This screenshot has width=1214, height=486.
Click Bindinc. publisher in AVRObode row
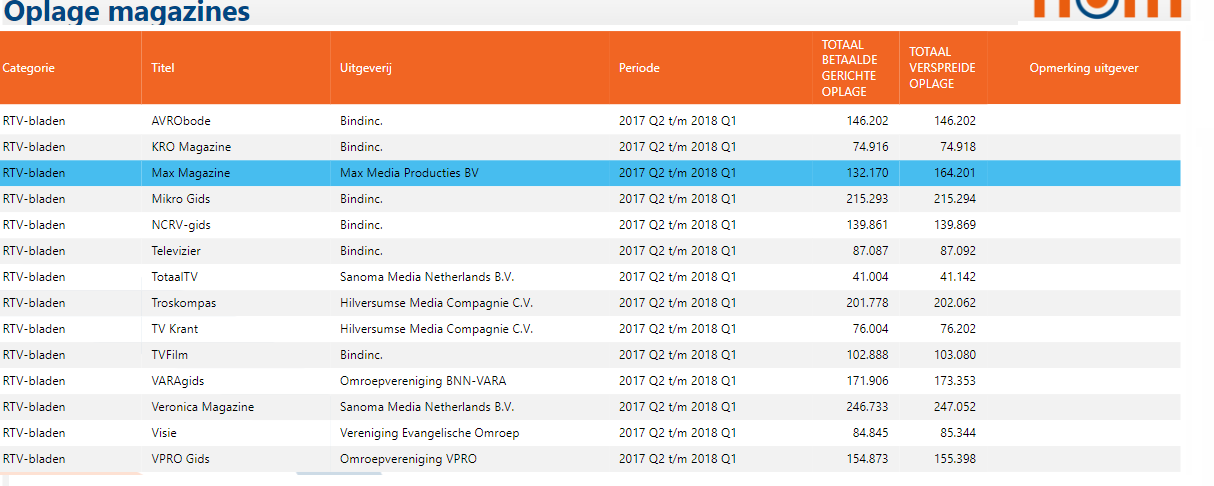pos(361,121)
